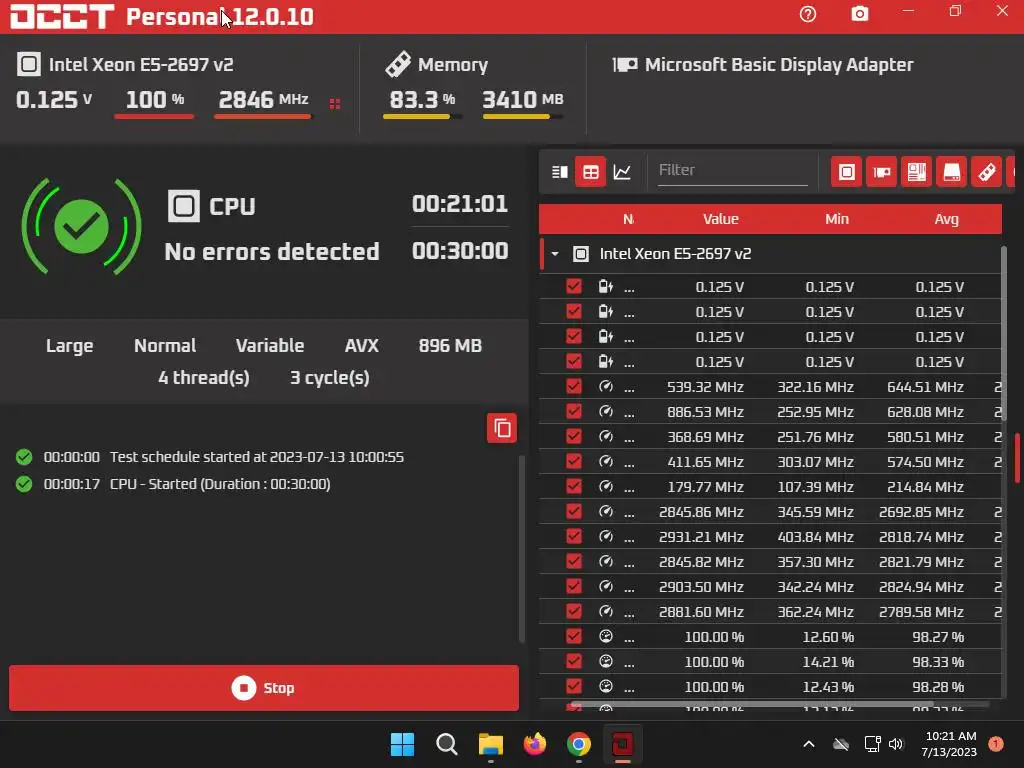Click the network icon in system tray

tap(872, 744)
